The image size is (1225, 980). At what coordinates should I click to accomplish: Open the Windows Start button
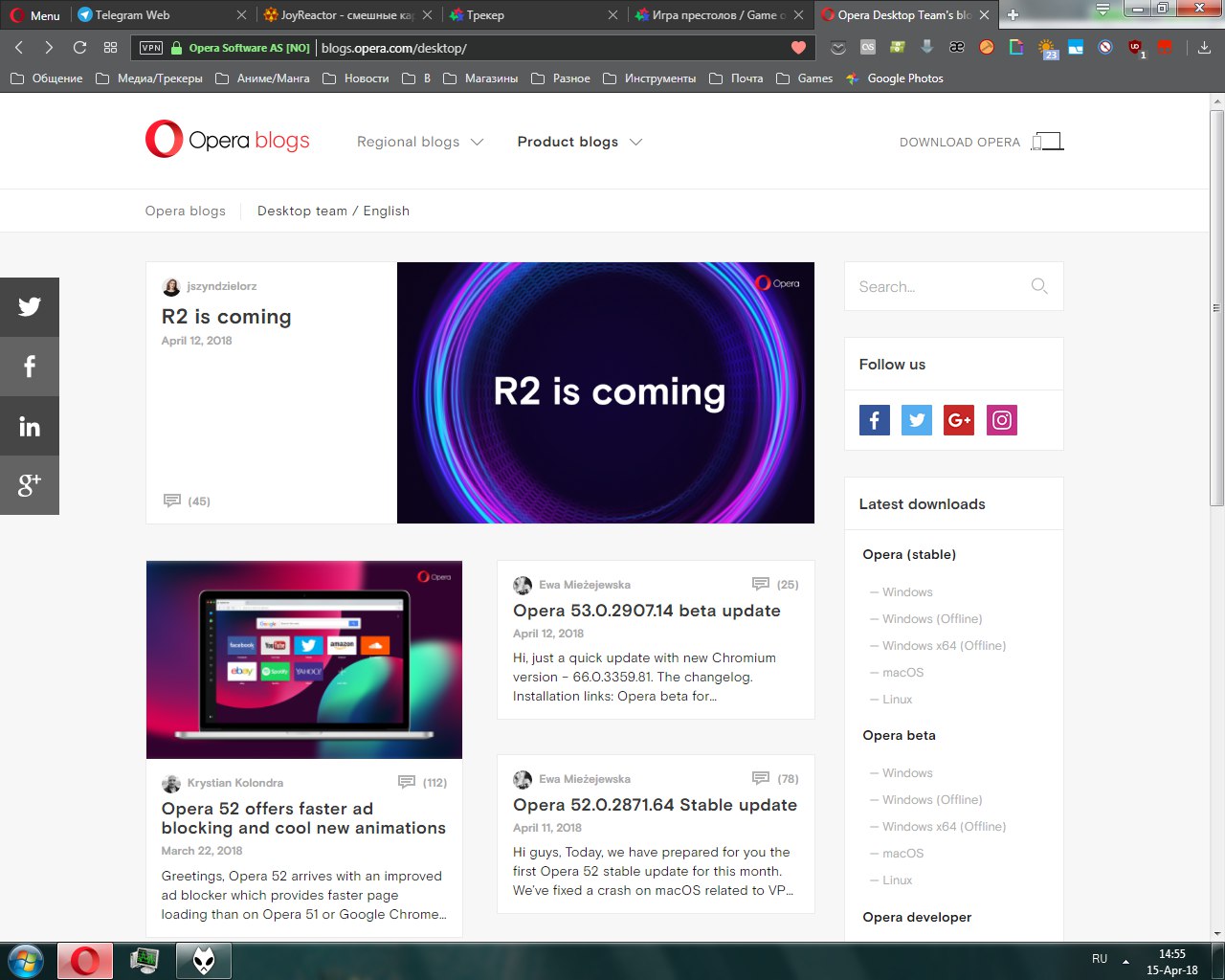point(26,960)
